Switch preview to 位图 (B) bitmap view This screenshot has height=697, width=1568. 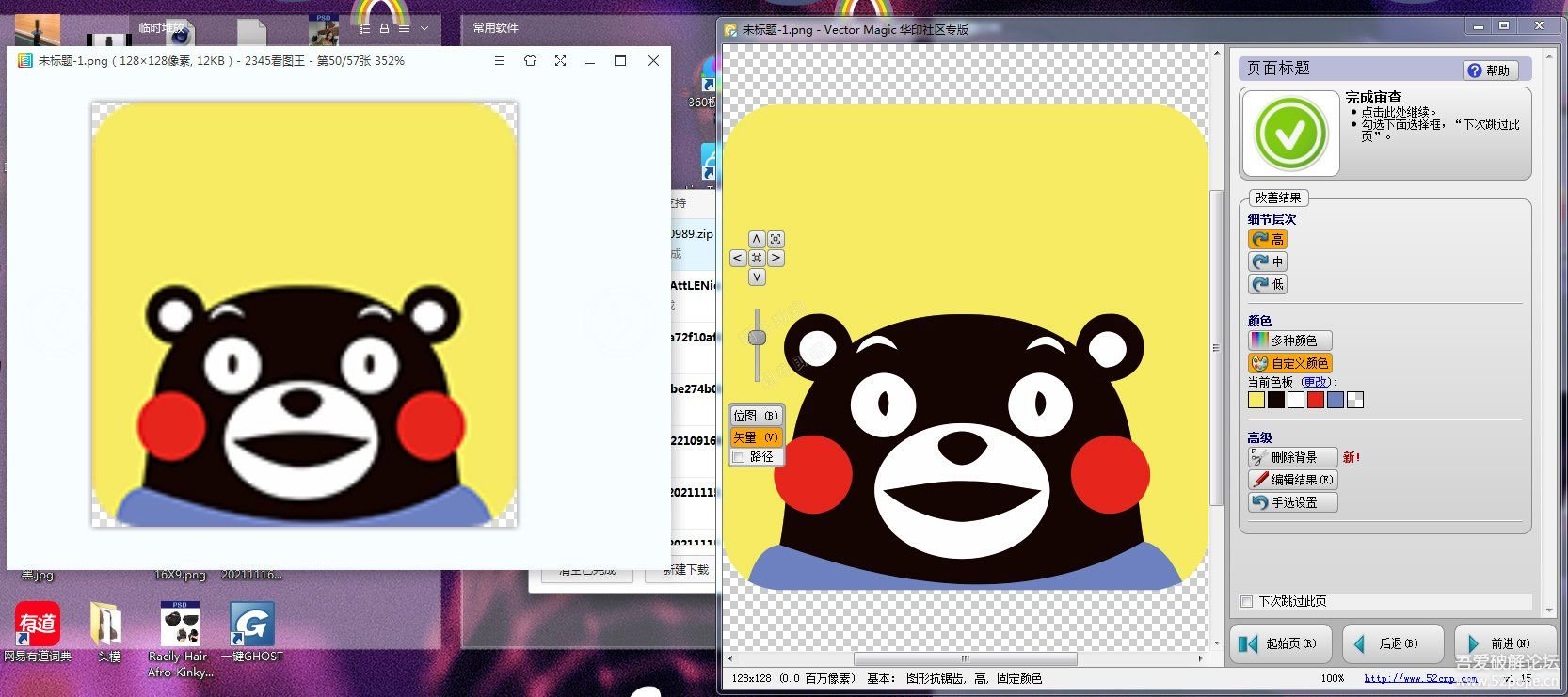tap(756, 416)
